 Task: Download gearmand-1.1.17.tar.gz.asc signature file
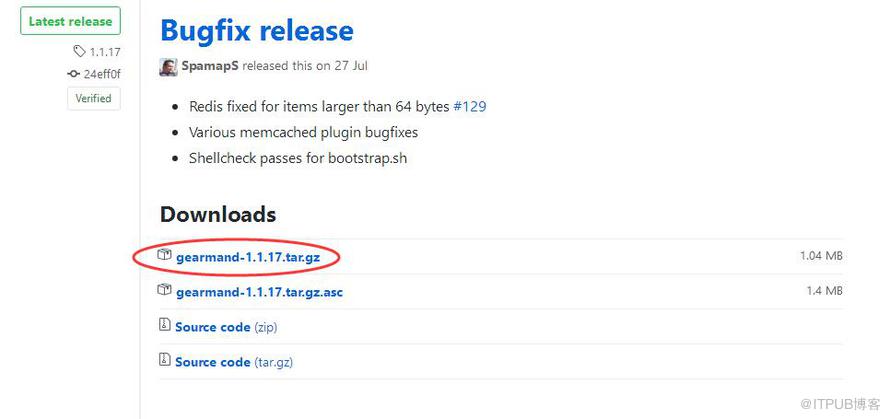(259, 292)
